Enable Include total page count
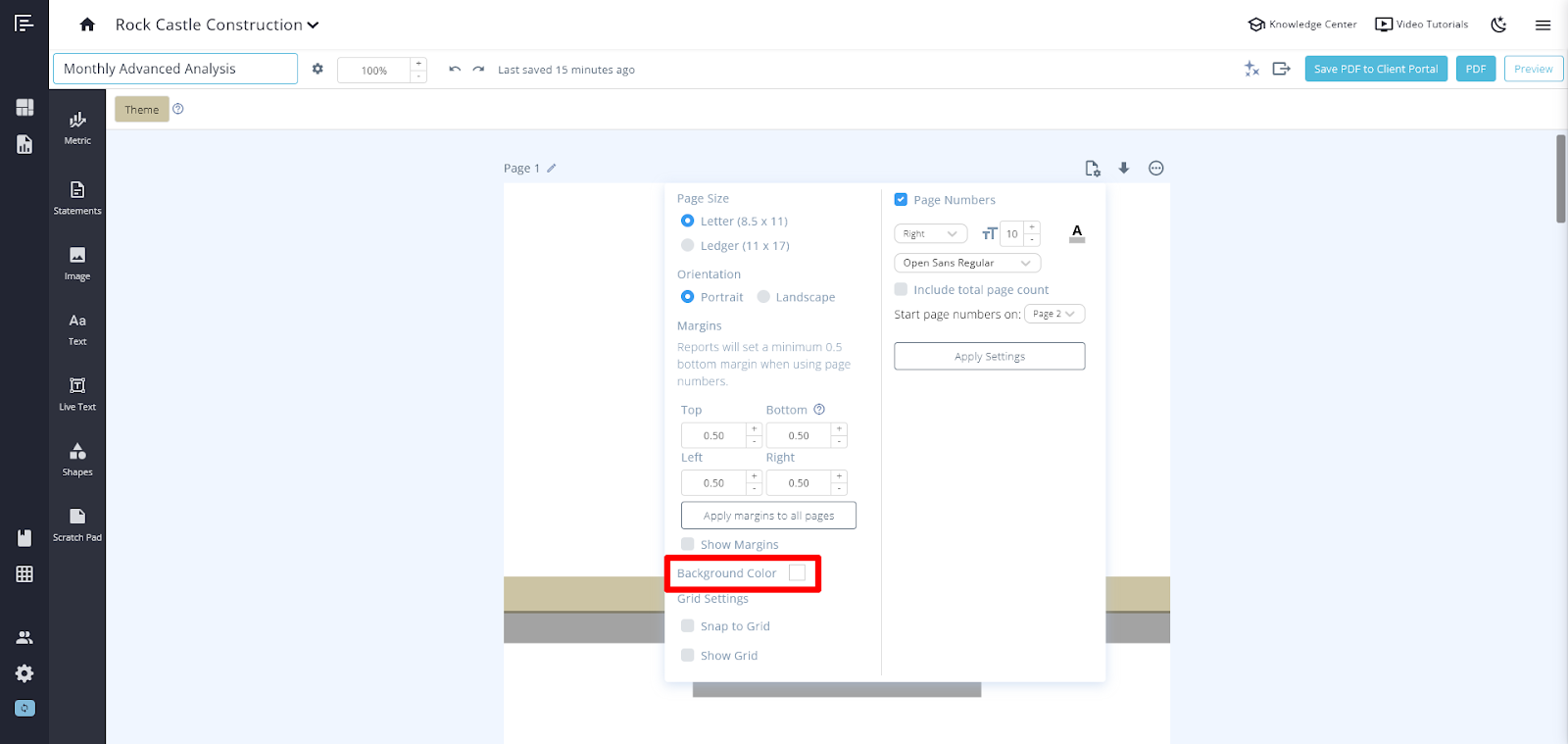The width and height of the screenshot is (1568, 744). coord(901,289)
